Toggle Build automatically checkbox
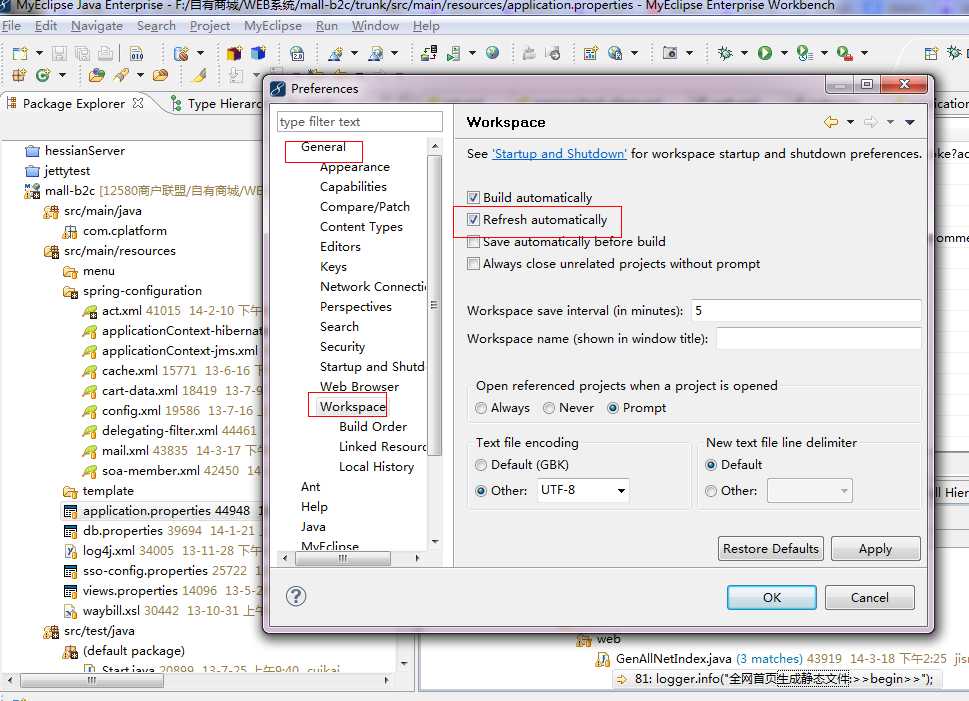 [x=473, y=197]
